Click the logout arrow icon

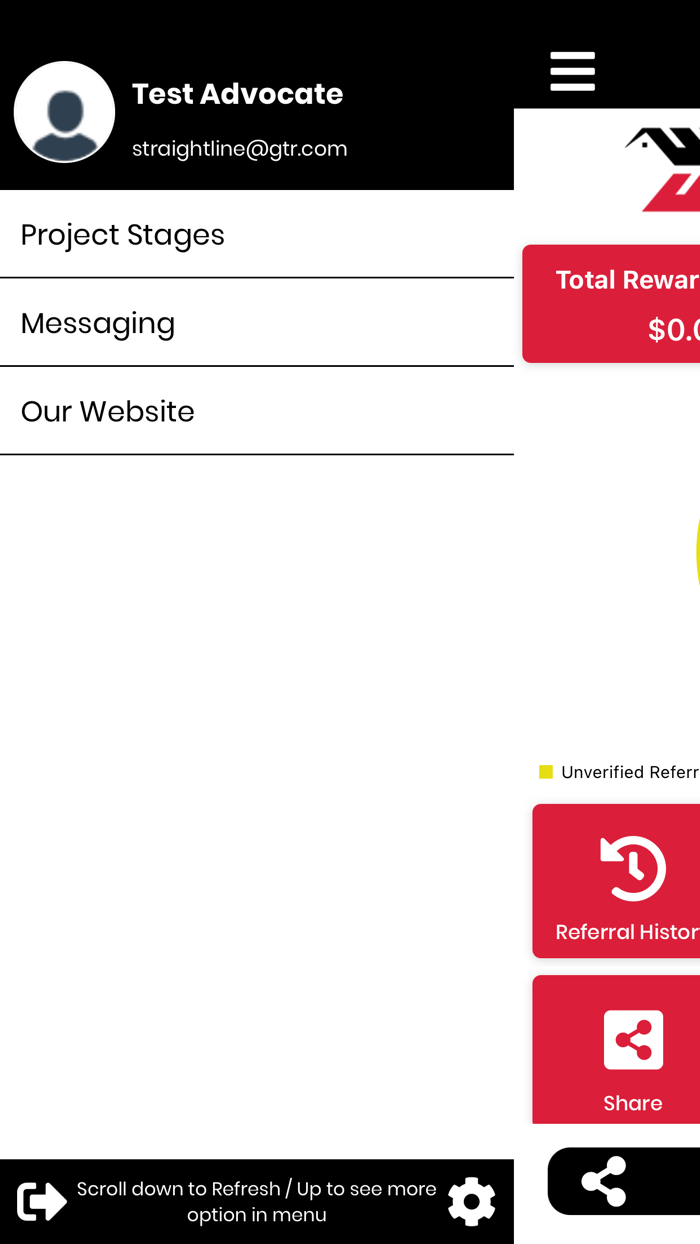[x=42, y=1201]
